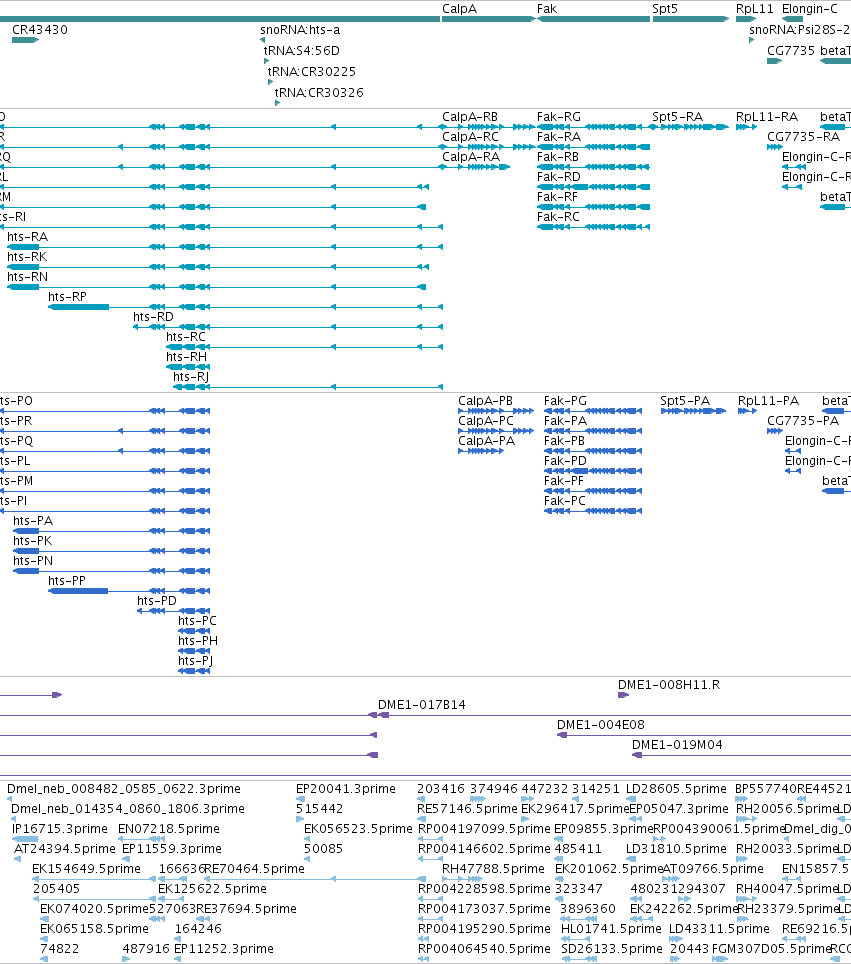Click CalpA-RA transcript label

tap(471, 157)
